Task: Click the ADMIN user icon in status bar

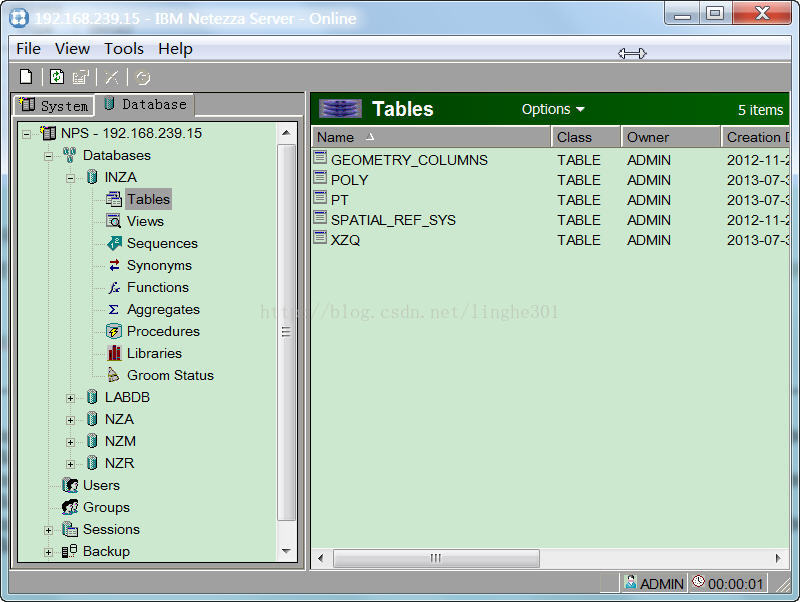Action: (631, 582)
